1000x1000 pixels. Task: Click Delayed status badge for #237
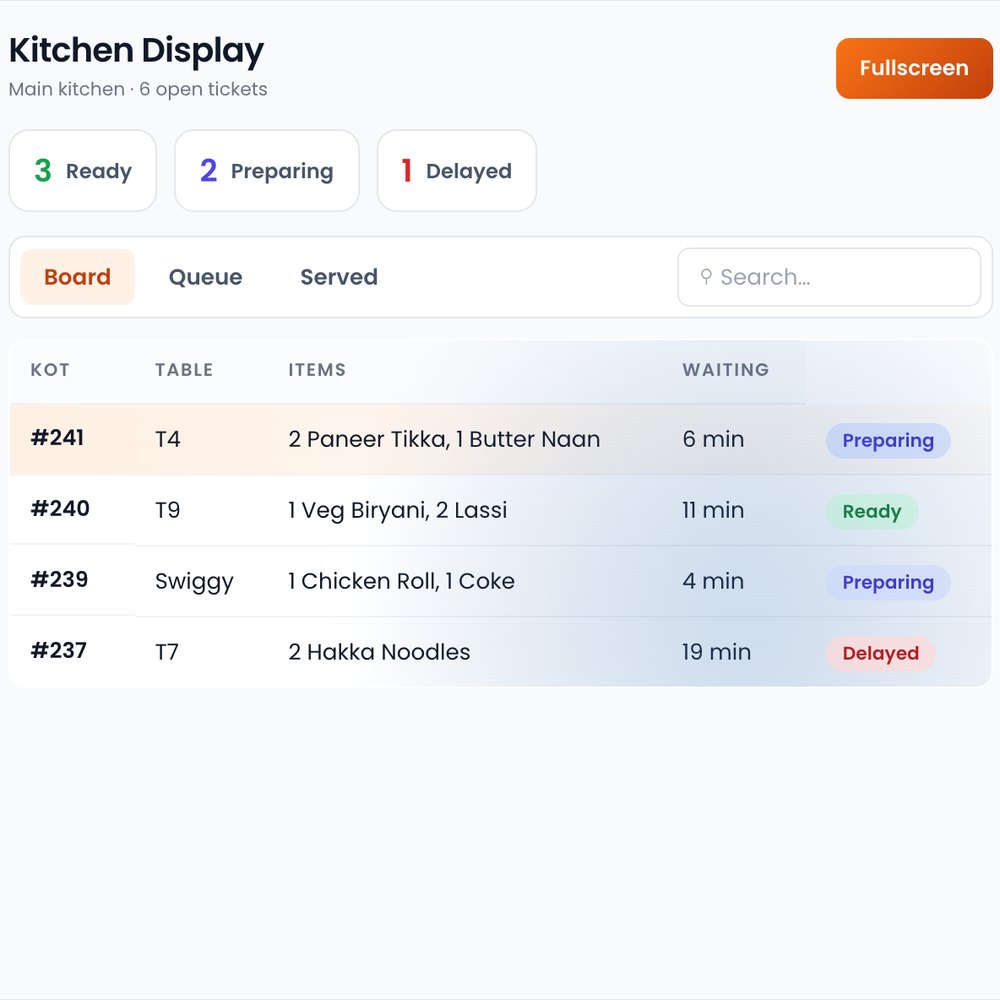coord(881,653)
